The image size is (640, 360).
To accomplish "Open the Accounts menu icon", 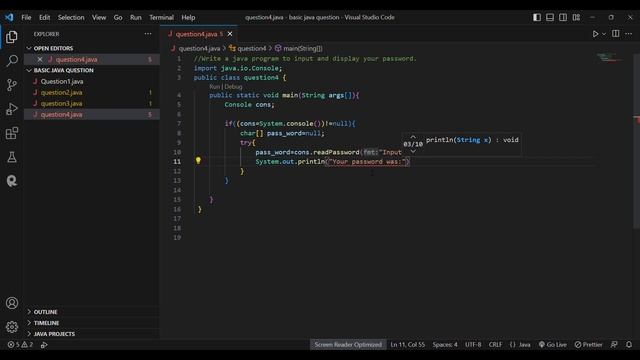I will point(12,303).
